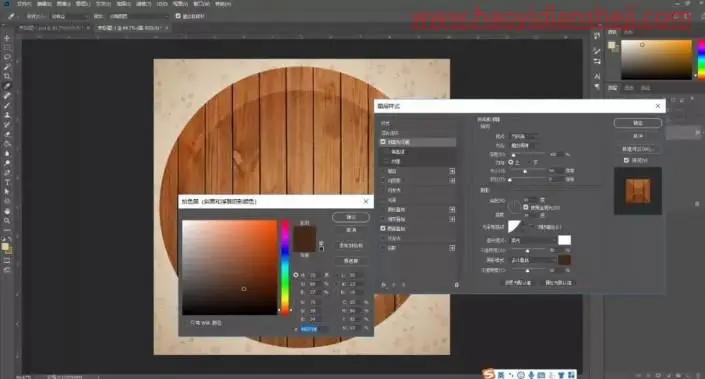
Task: Toggle the Preview checkbox in Layer Style
Action: pyautogui.click(x=626, y=160)
